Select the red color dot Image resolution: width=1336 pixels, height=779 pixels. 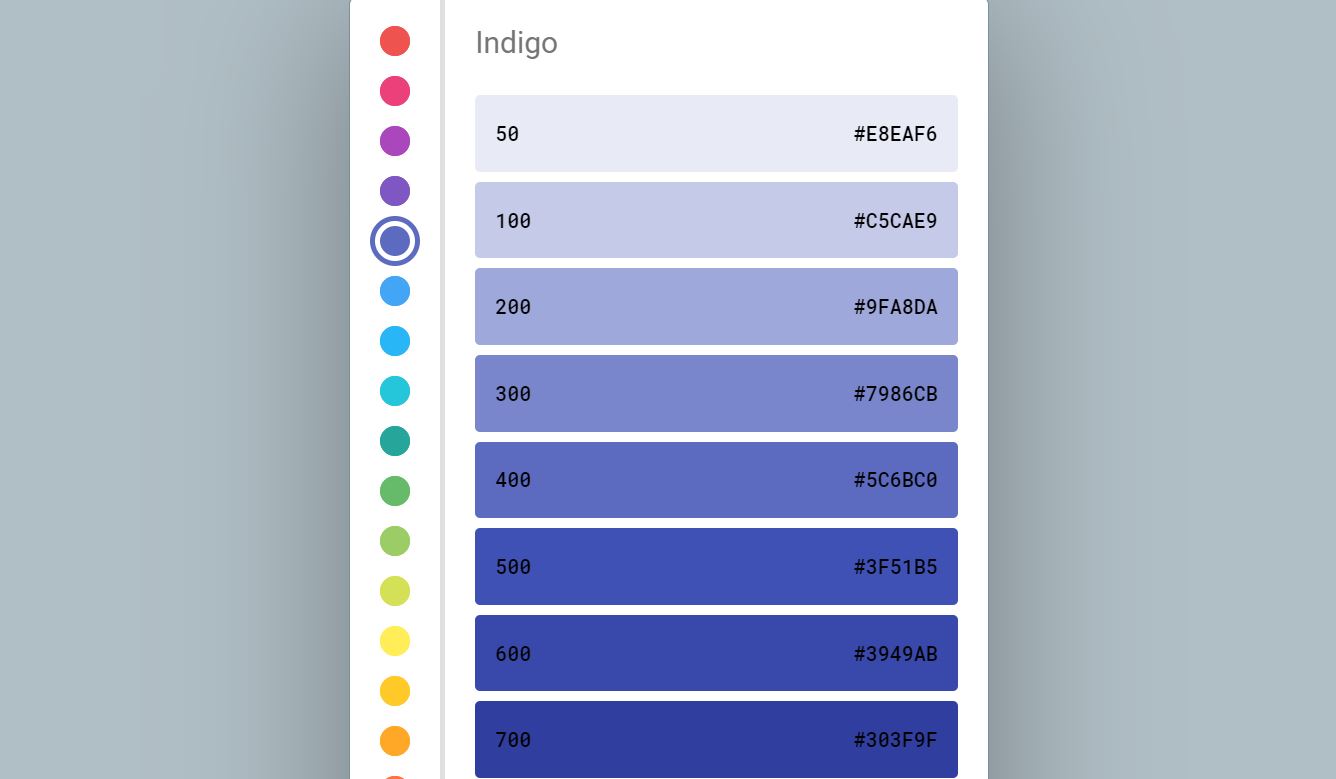pyautogui.click(x=395, y=41)
